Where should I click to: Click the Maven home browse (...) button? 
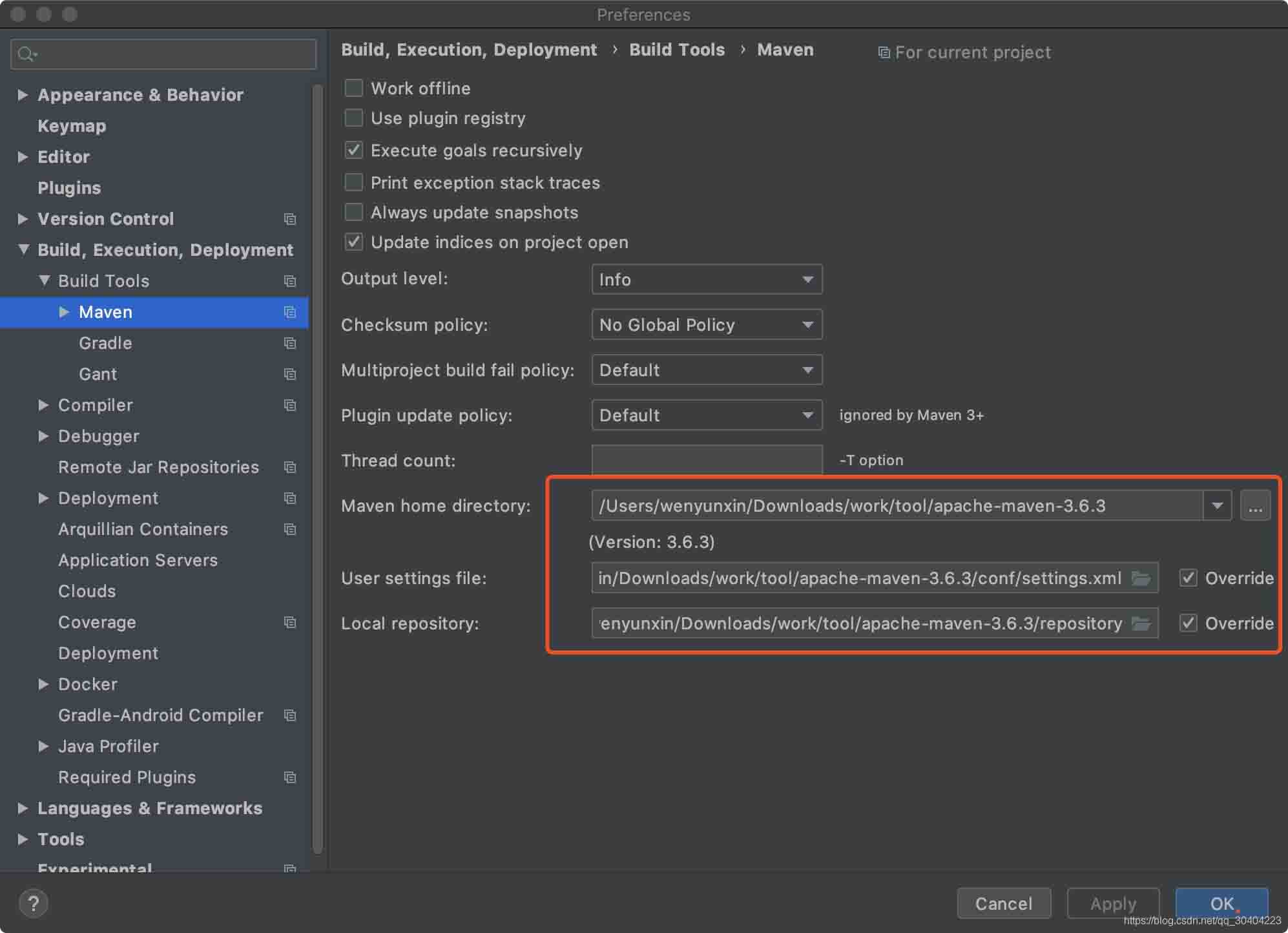[x=1255, y=505]
